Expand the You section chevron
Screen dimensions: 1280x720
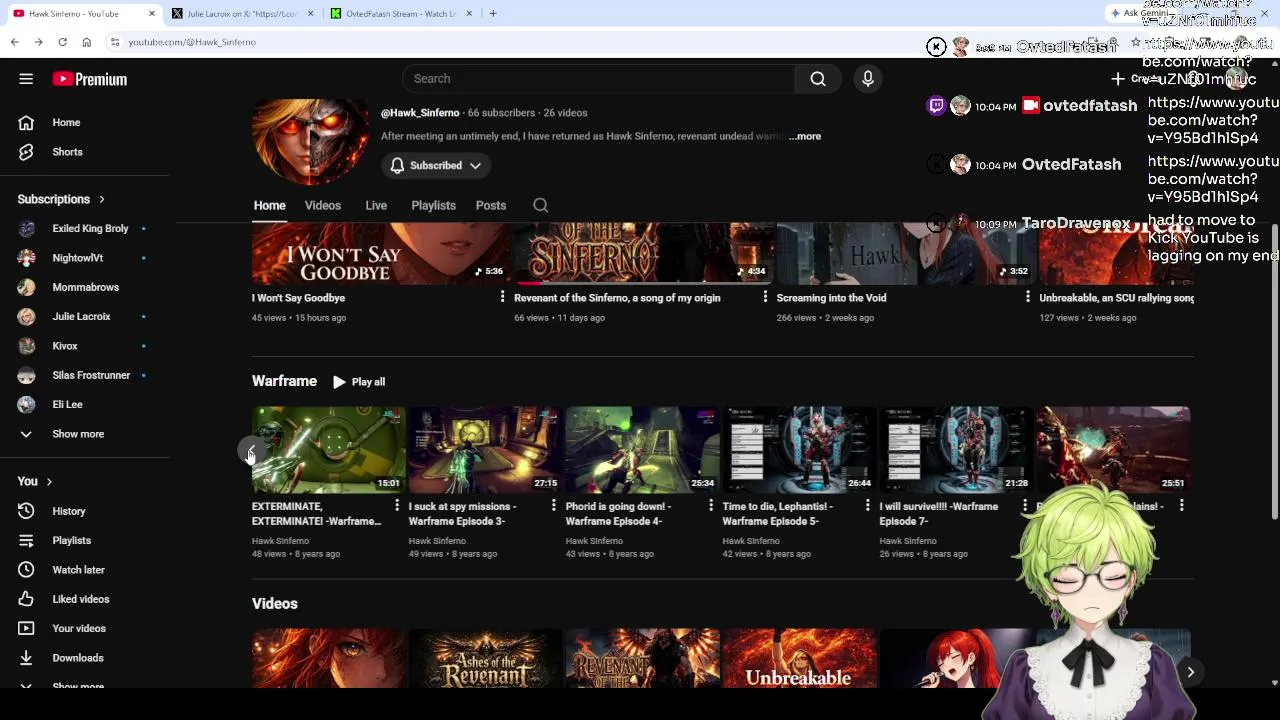tap(48, 481)
